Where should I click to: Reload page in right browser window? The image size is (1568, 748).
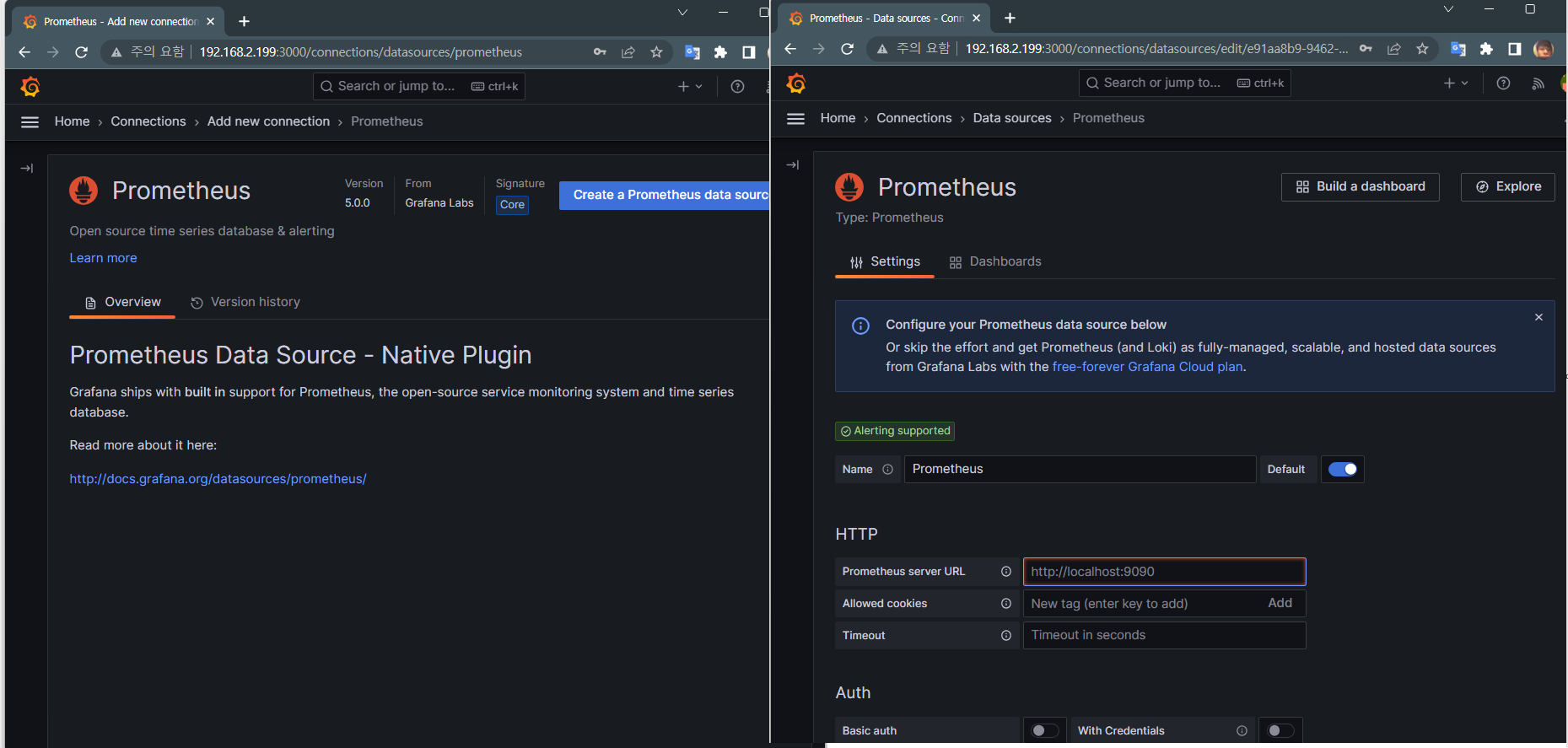tap(847, 49)
